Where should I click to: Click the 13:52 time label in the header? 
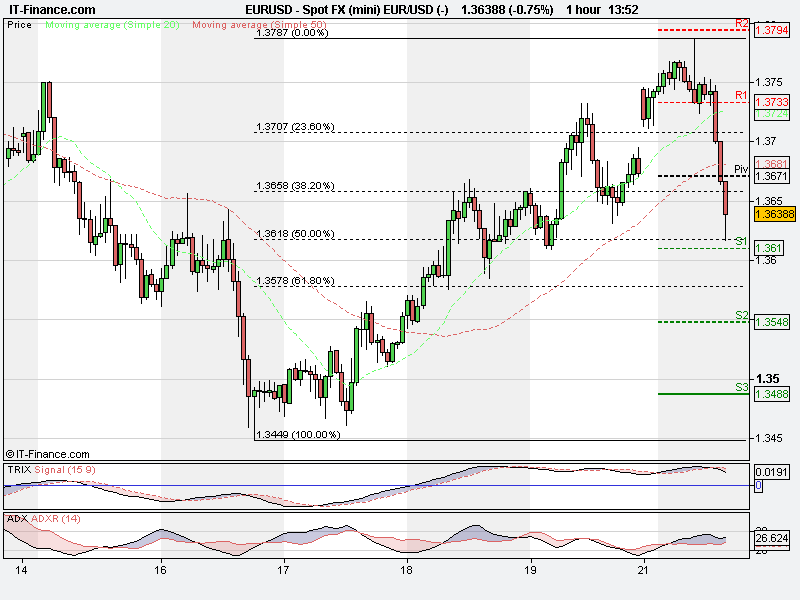tap(623, 10)
